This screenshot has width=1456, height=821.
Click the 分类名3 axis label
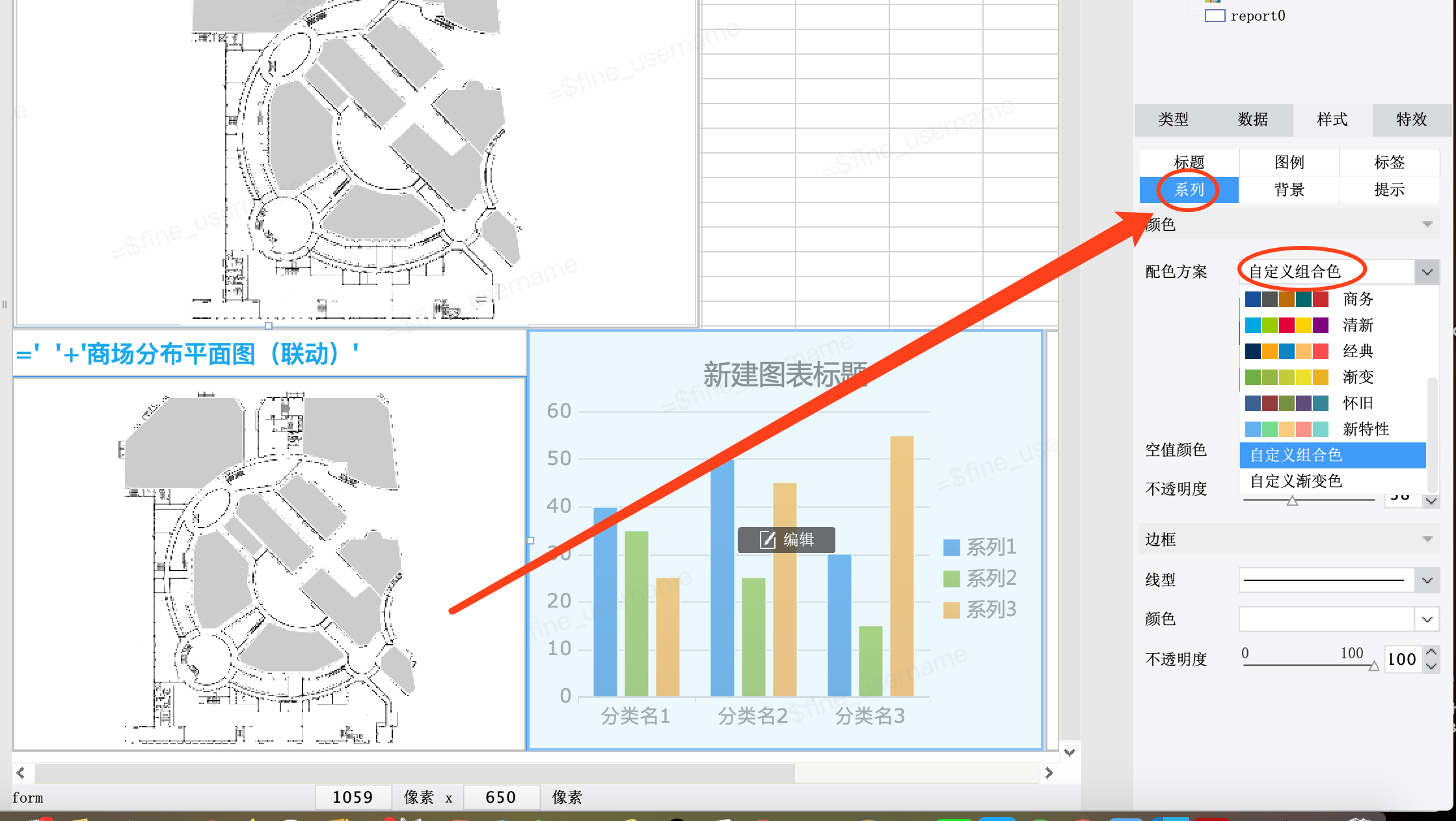pos(870,716)
